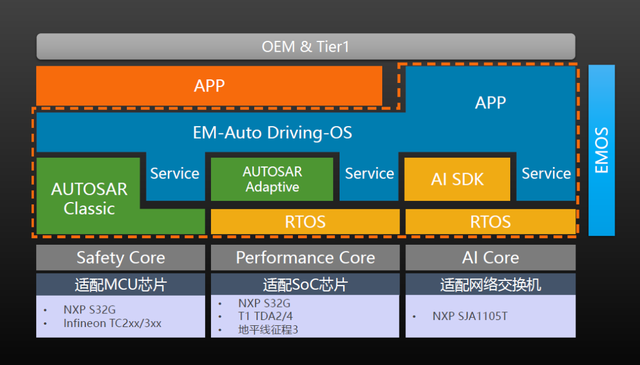640x365 pixels.
Task: Select the 适配SoC芯片 heading
Action: click(x=305, y=284)
